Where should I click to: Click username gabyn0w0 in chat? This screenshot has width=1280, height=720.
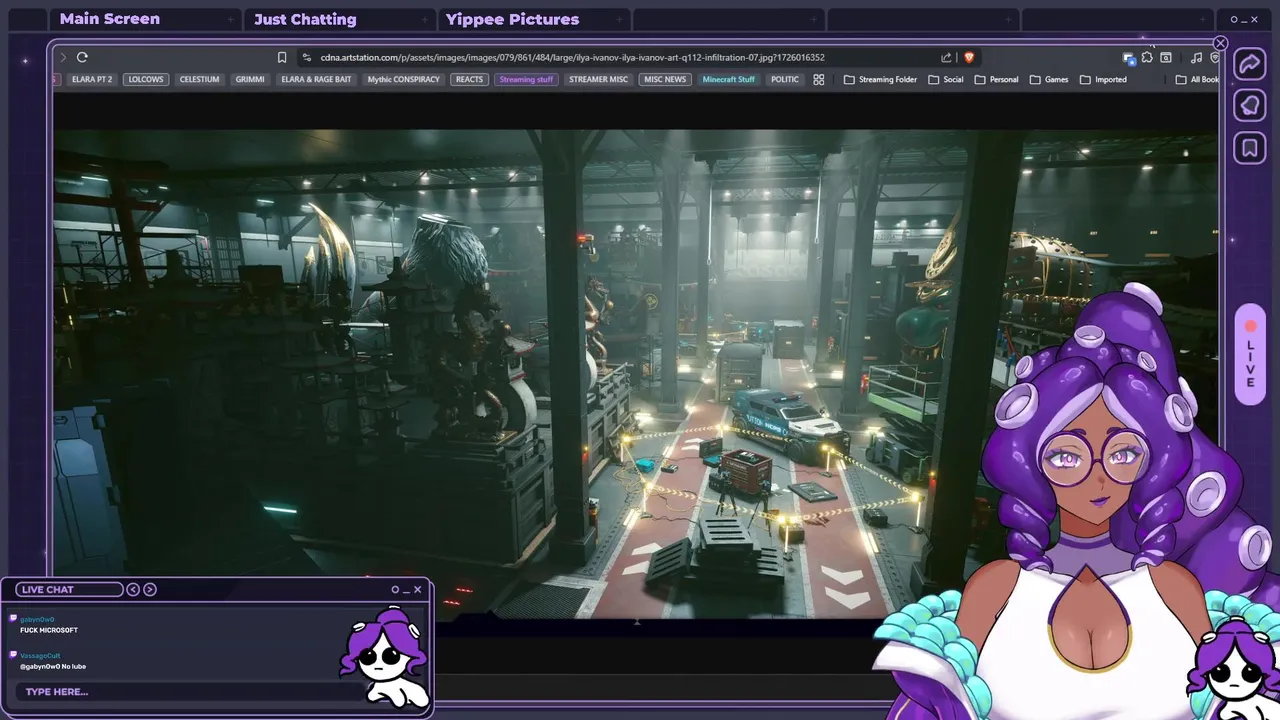(37, 620)
